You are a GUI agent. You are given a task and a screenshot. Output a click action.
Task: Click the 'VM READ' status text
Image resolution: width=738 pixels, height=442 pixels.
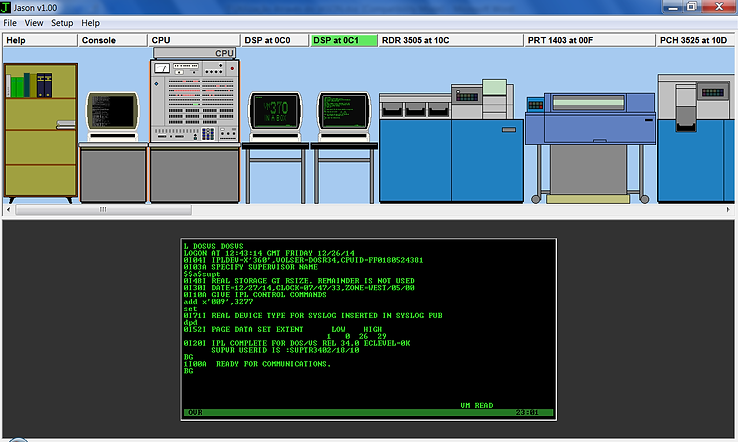point(477,405)
